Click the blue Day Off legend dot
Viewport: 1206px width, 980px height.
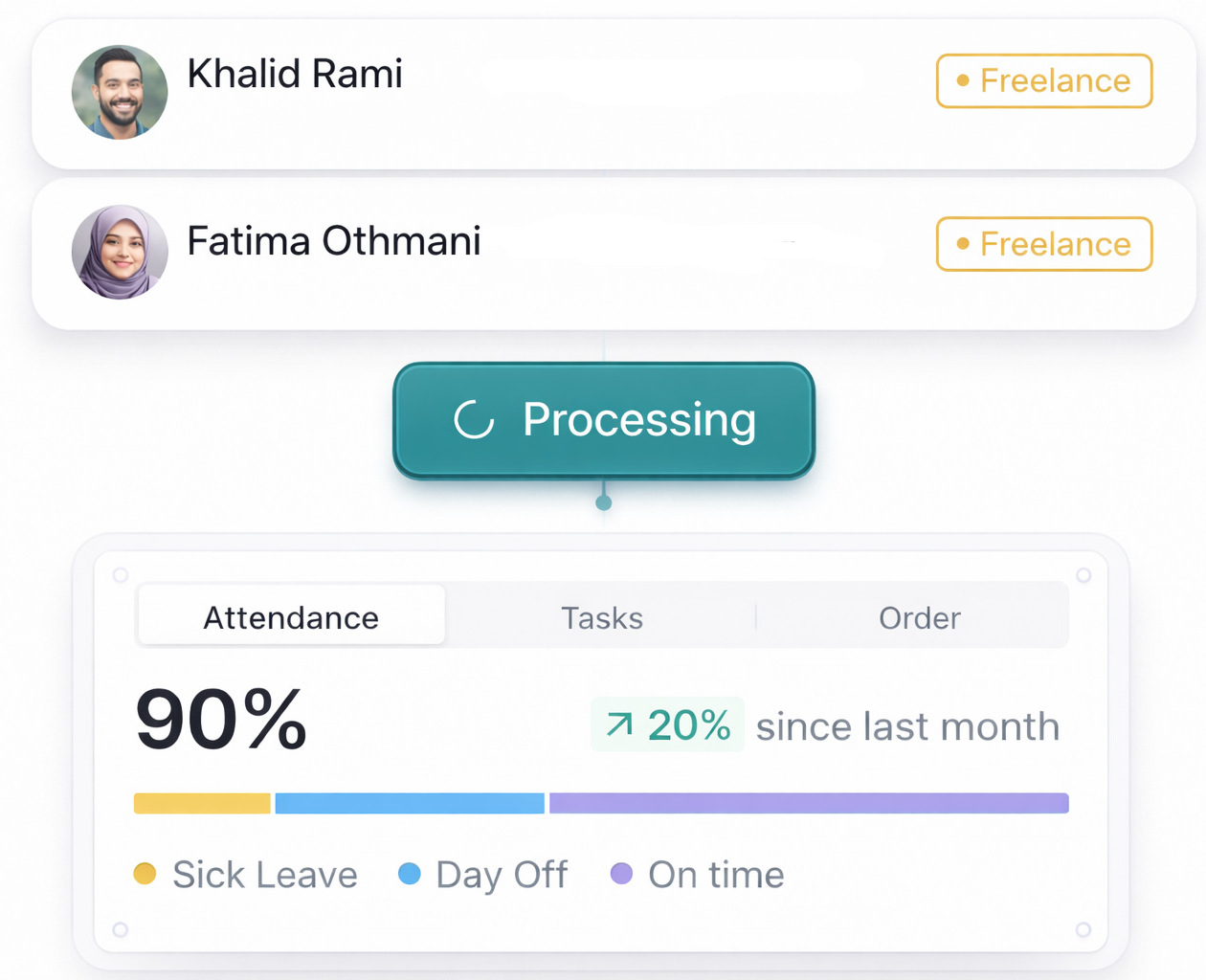tap(410, 874)
